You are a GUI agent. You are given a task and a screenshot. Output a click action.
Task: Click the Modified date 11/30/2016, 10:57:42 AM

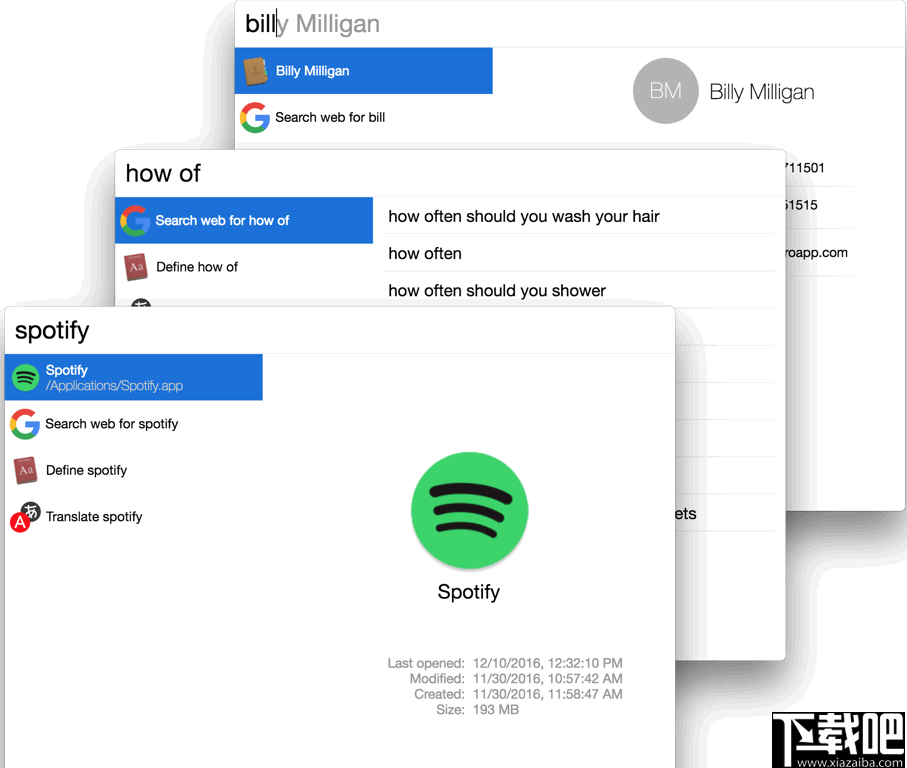tap(548, 678)
